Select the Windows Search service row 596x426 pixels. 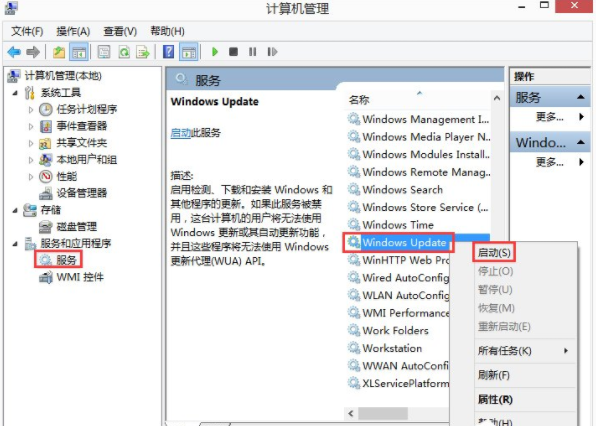417,190
